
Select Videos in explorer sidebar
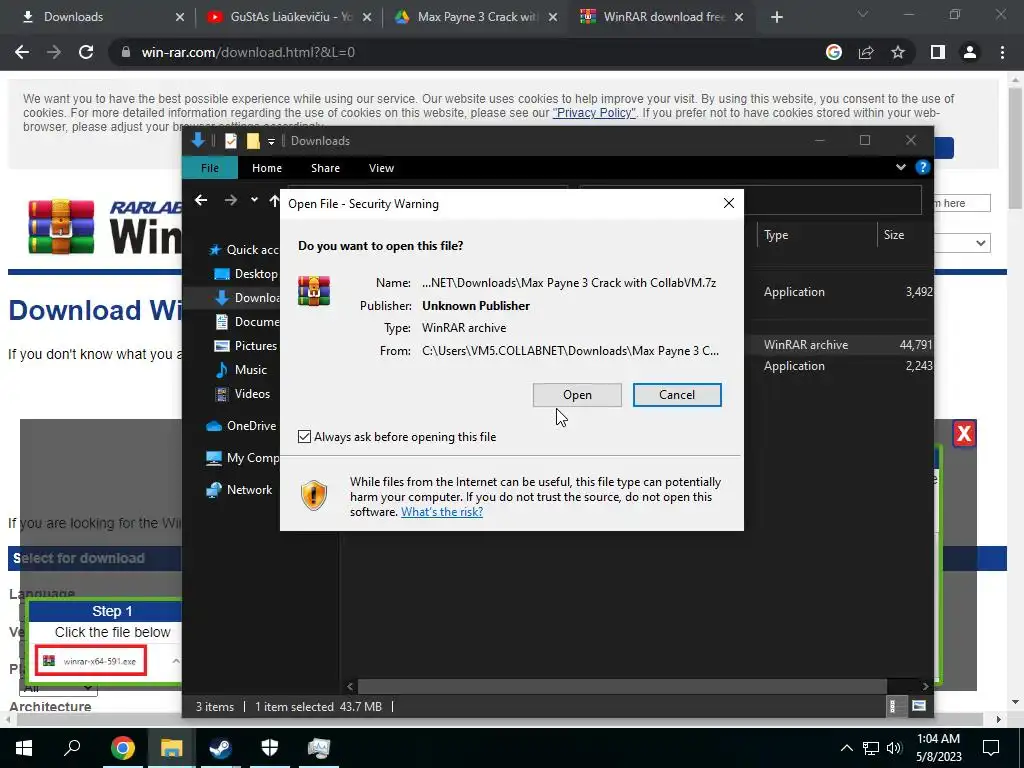coord(242,394)
